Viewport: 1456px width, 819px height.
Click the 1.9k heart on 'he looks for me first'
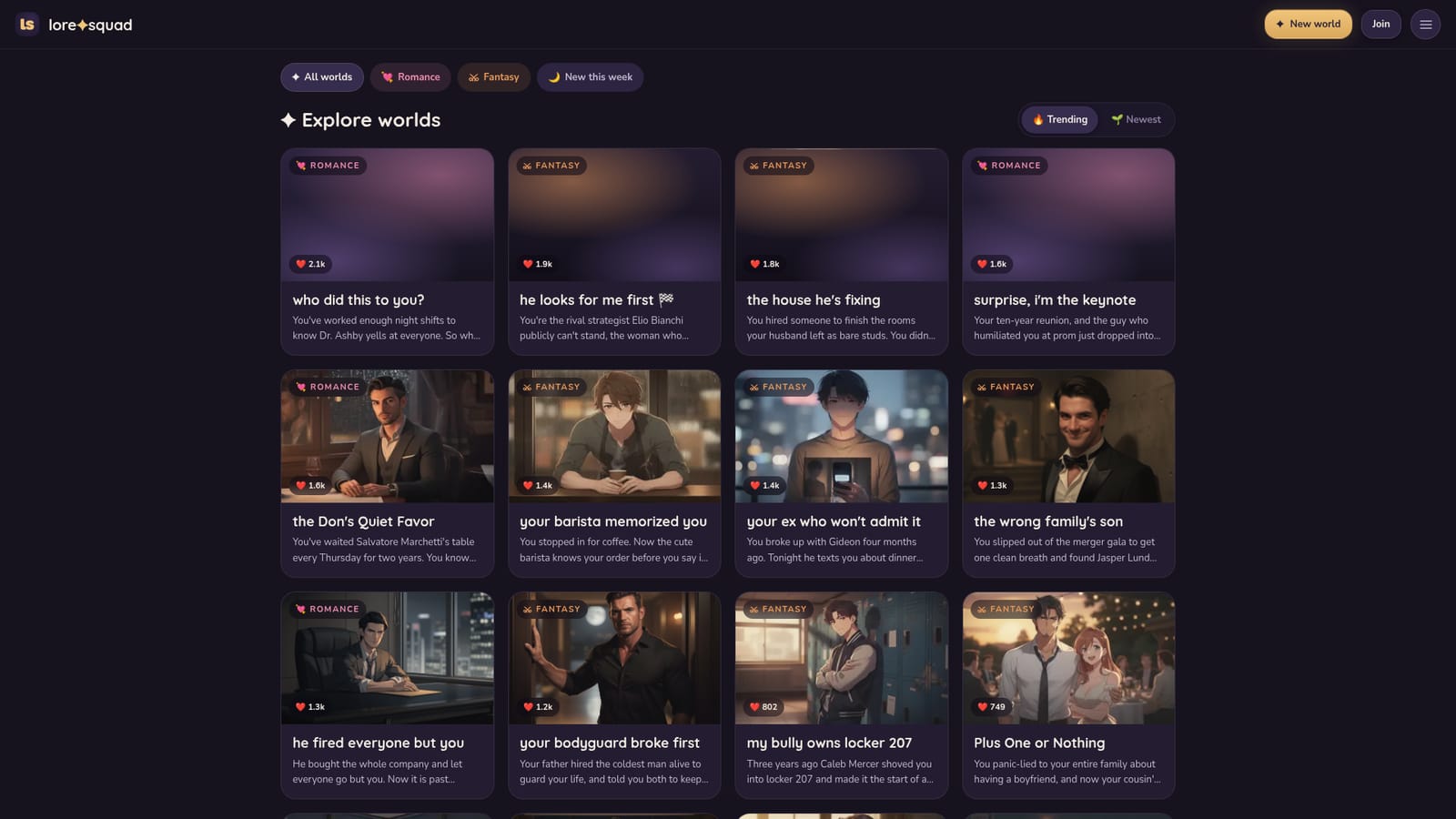(x=538, y=264)
